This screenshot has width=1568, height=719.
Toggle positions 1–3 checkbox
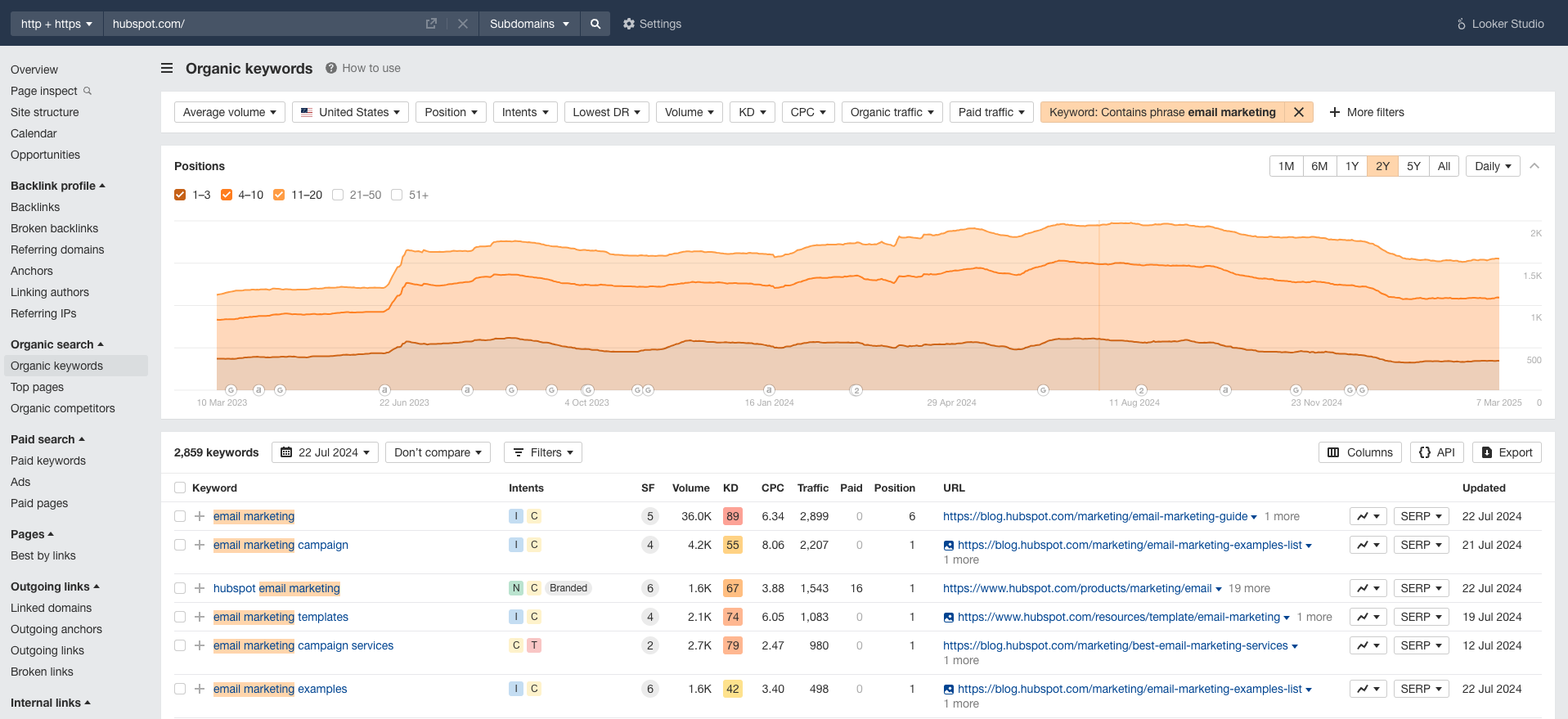coord(180,195)
